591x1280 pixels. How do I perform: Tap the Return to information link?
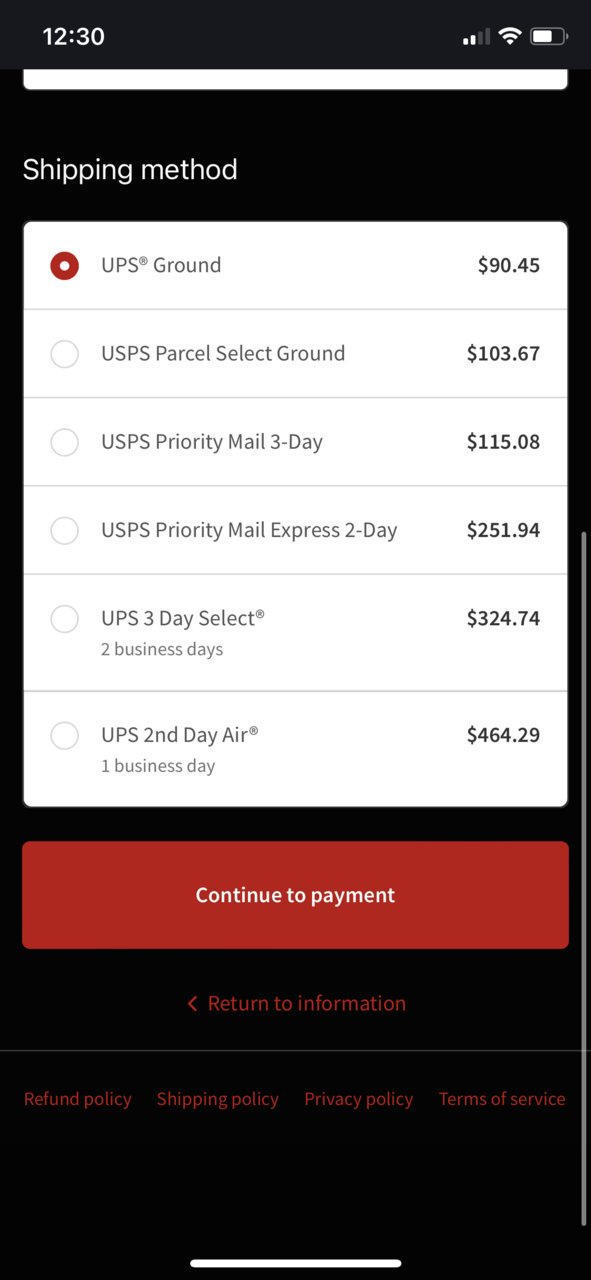[x=306, y=1003]
